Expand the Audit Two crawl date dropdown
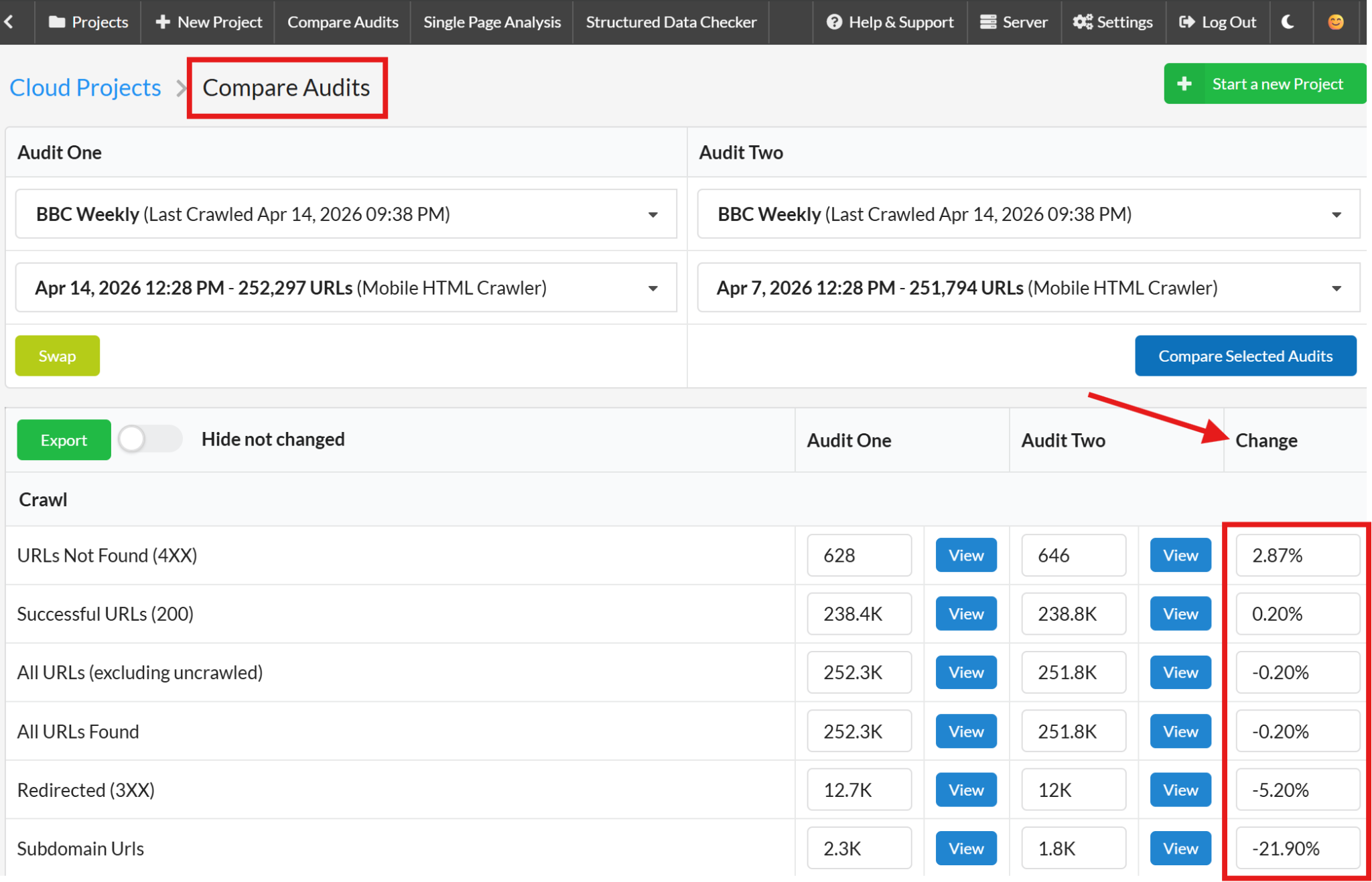 point(1335,287)
